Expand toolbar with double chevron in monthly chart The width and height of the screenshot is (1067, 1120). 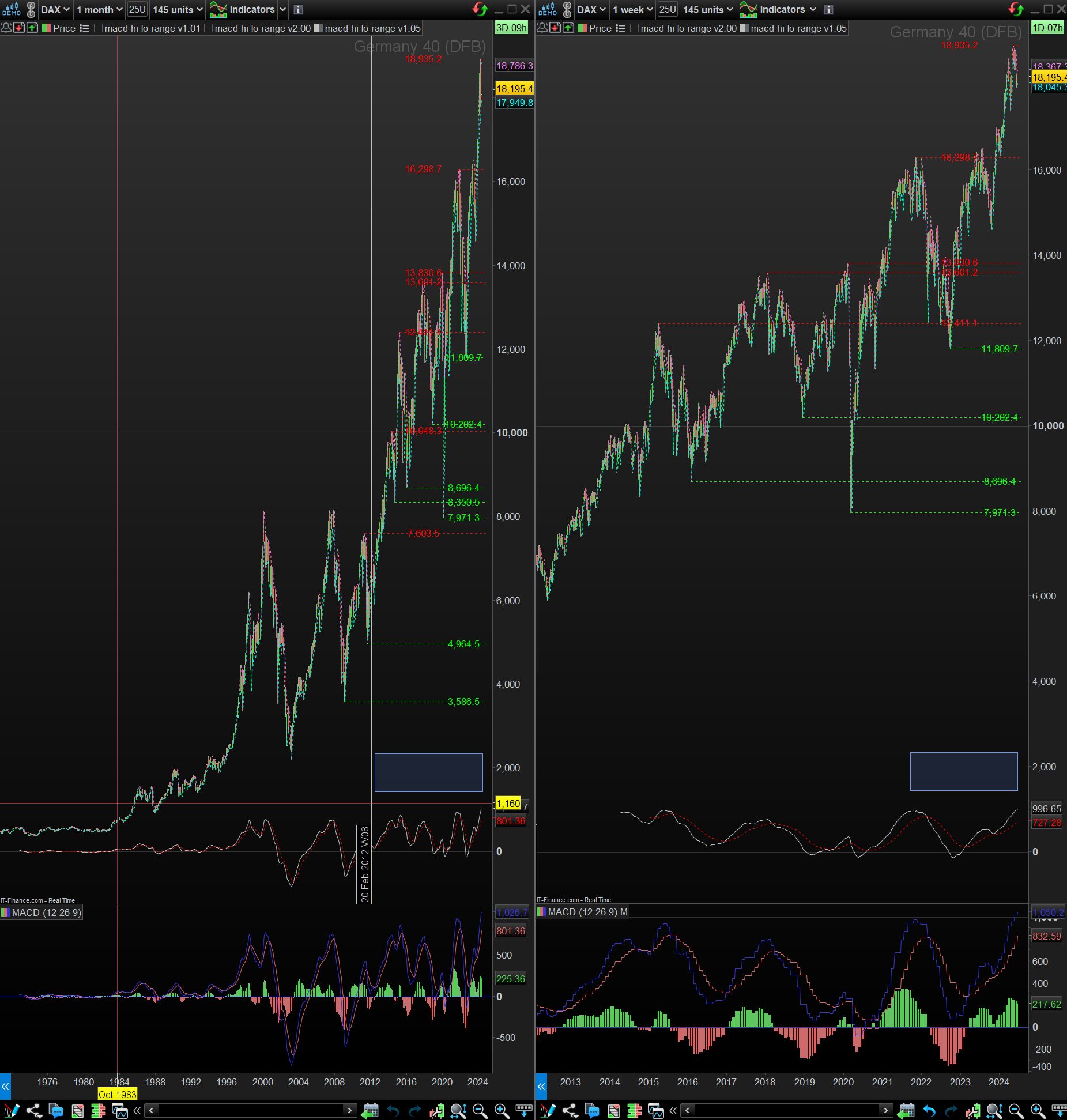click(x=137, y=1110)
